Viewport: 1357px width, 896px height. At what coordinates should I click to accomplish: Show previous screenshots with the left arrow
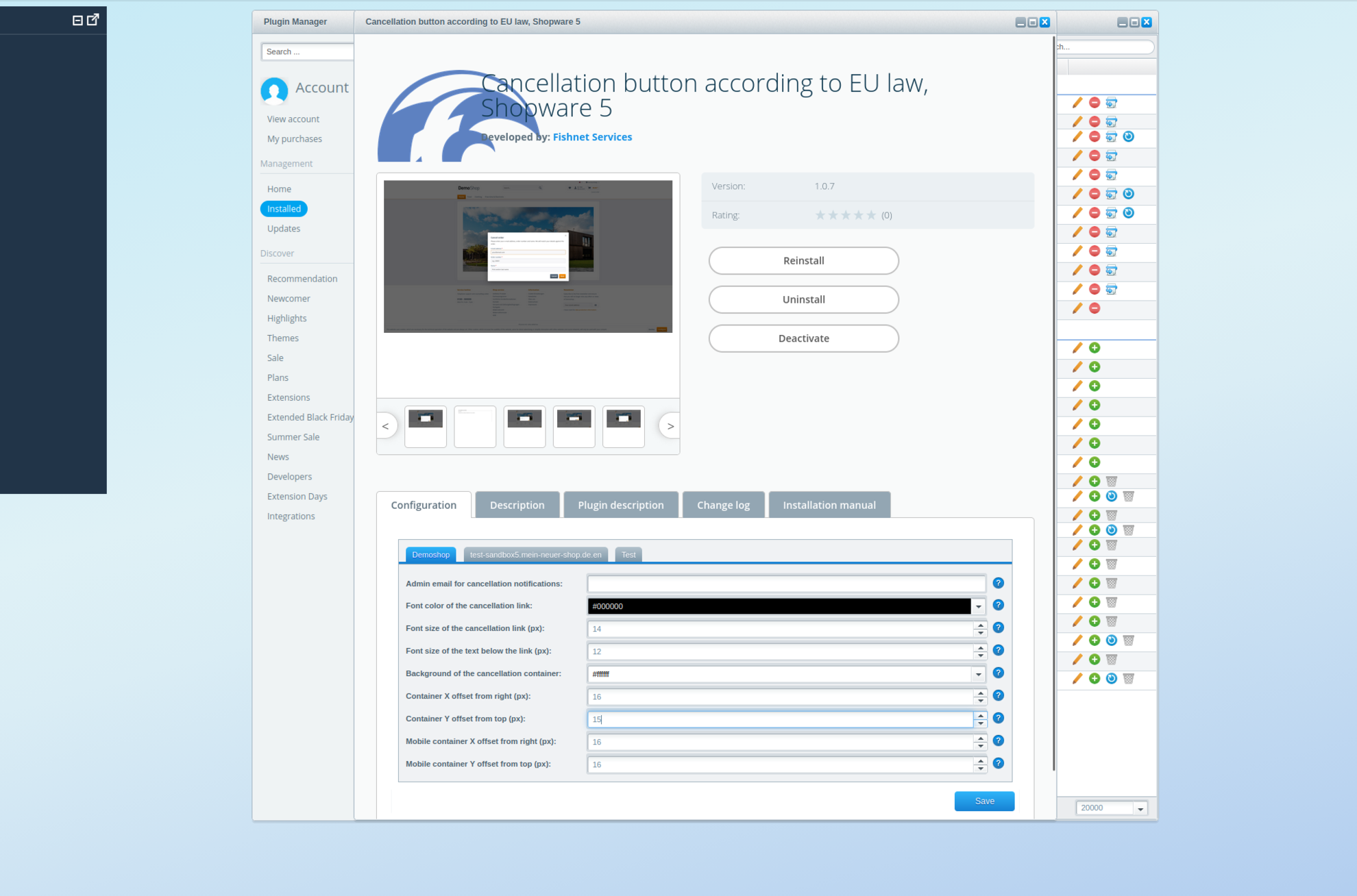pos(386,426)
